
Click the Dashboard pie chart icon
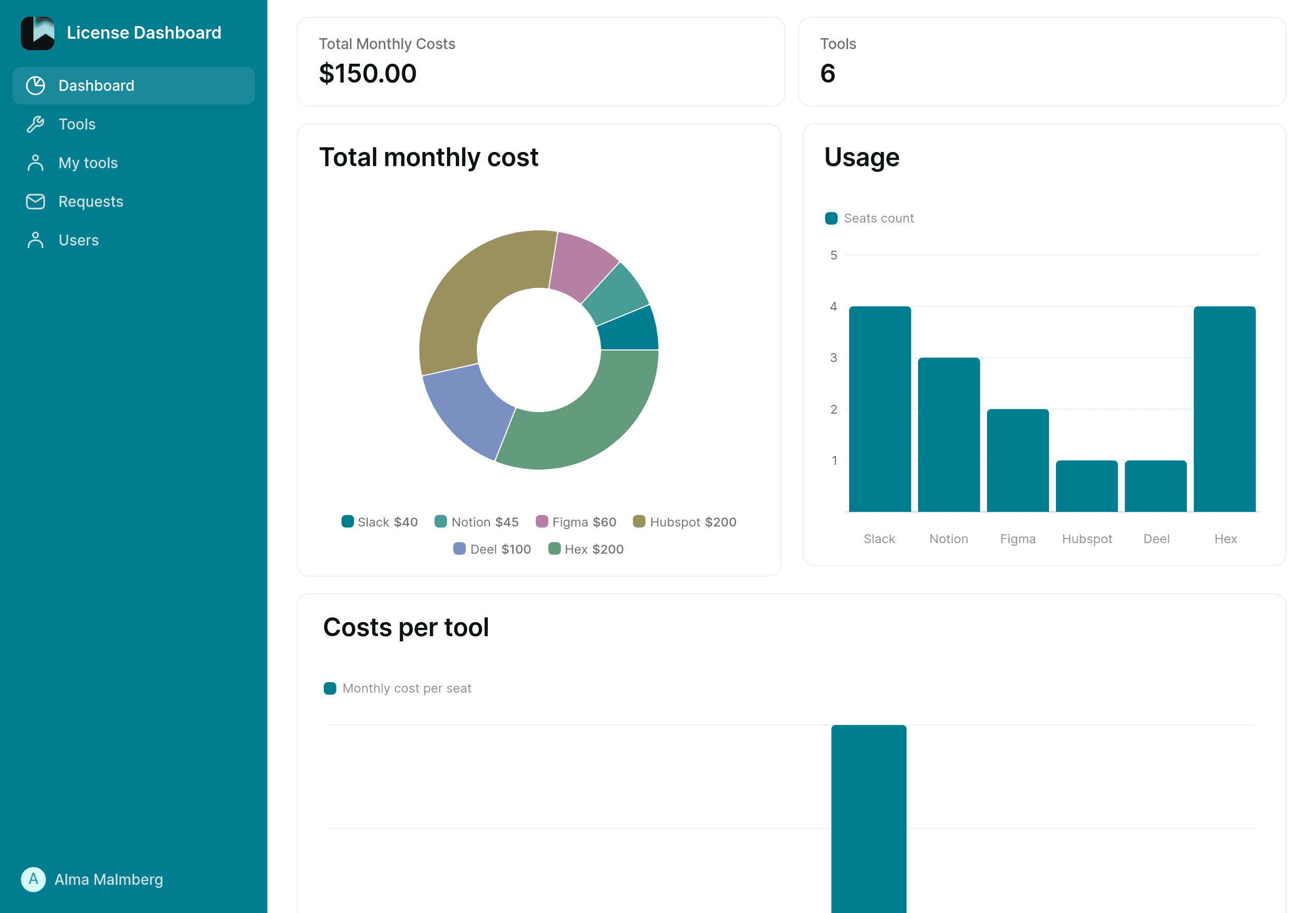(x=36, y=86)
